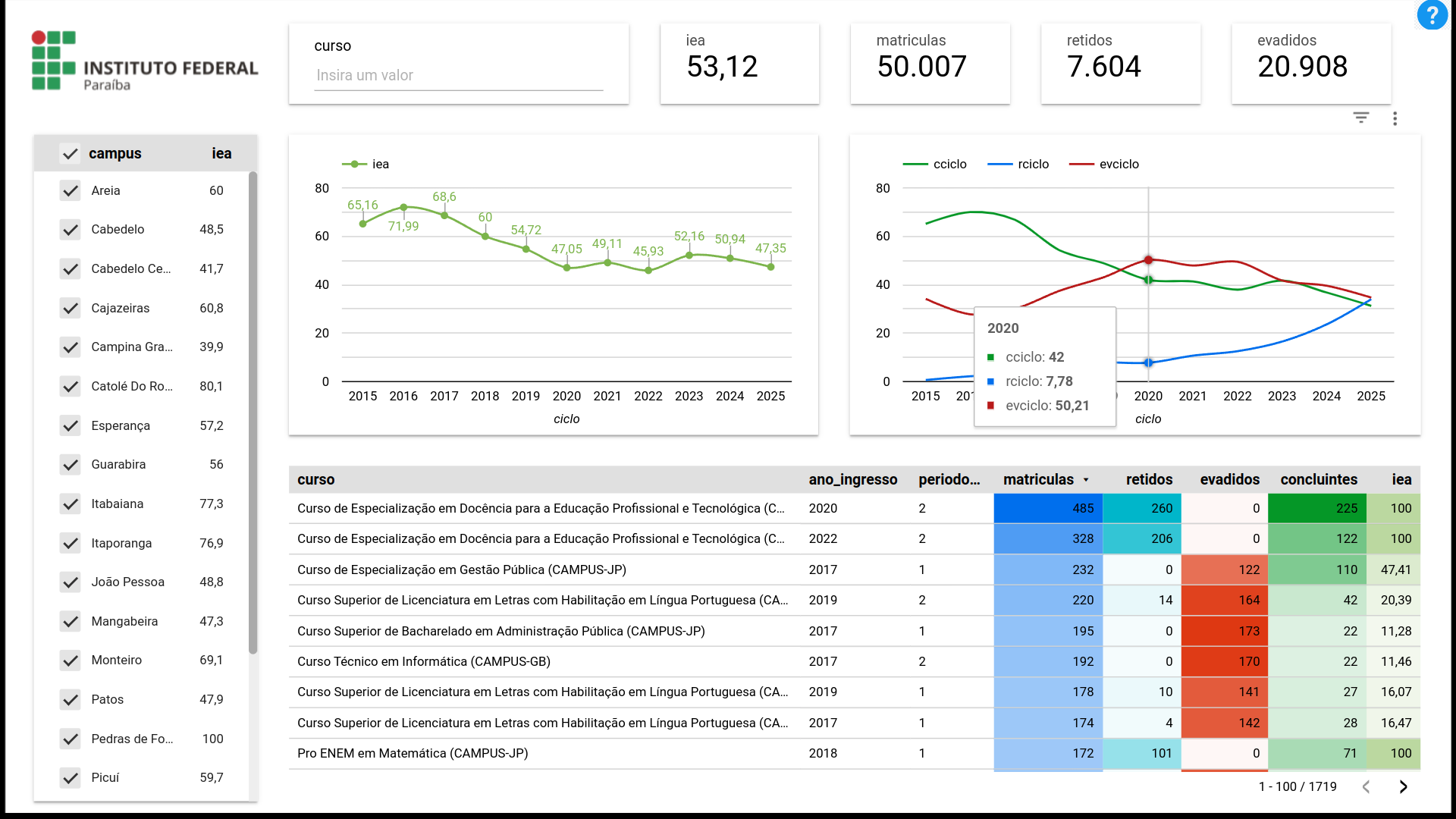The height and width of the screenshot is (819, 1456).
Task: Click the filter icon above the right chart
Action: pyautogui.click(x=1361, y=118)
